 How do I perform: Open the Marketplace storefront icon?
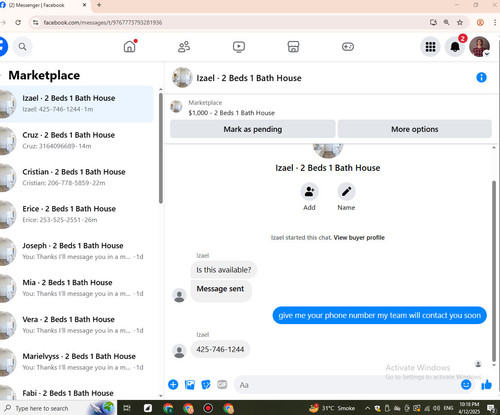293,47
